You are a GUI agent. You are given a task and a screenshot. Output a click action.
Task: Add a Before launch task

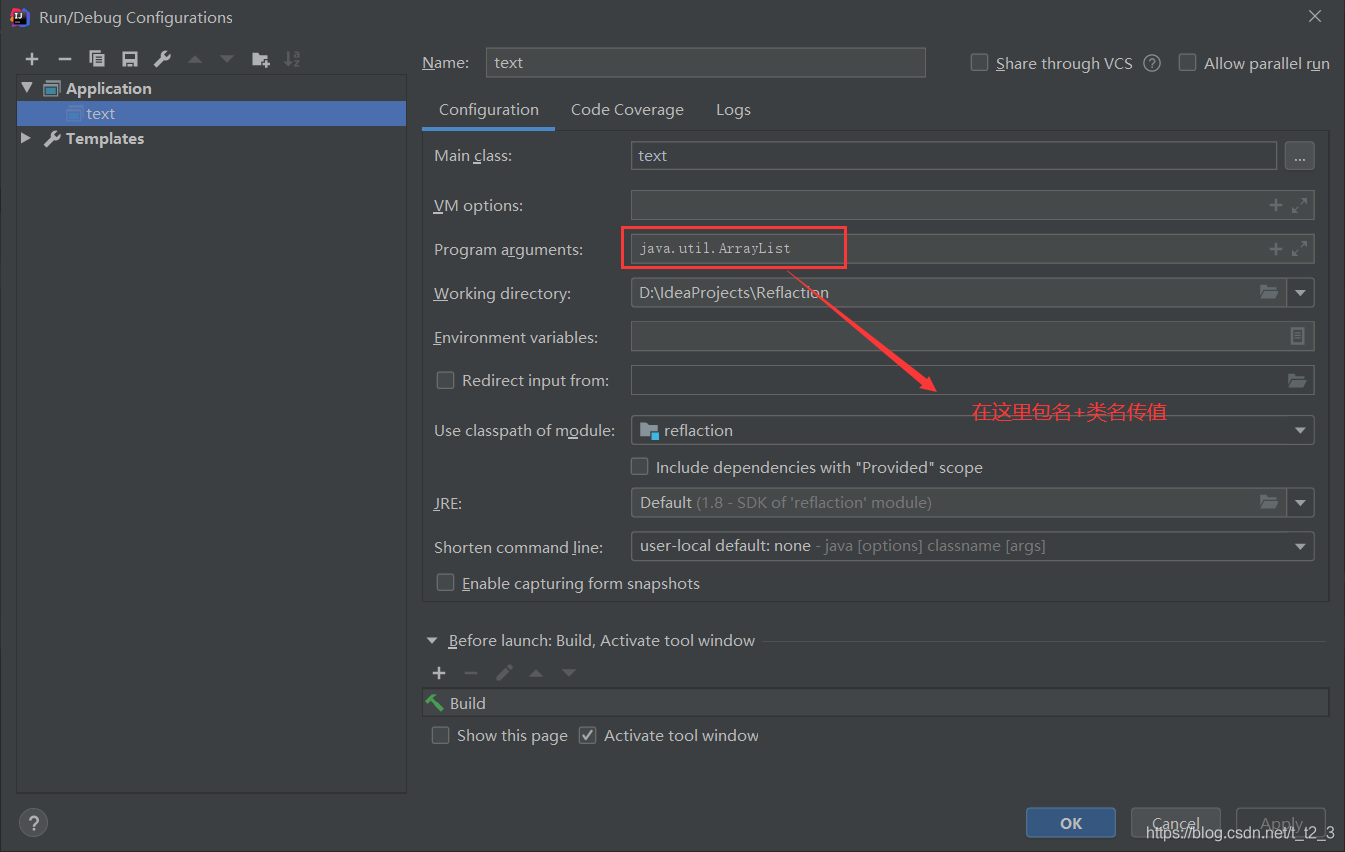pos(438,673)
